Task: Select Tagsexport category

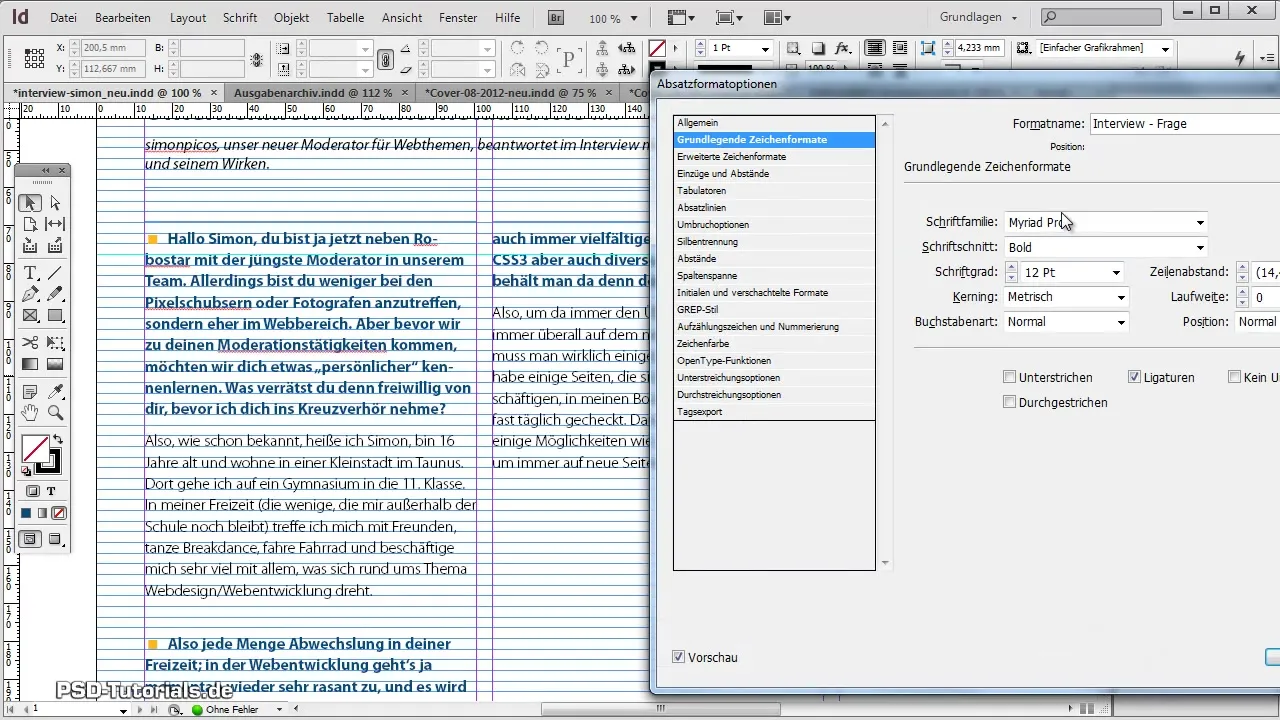Action: point(774,411)
